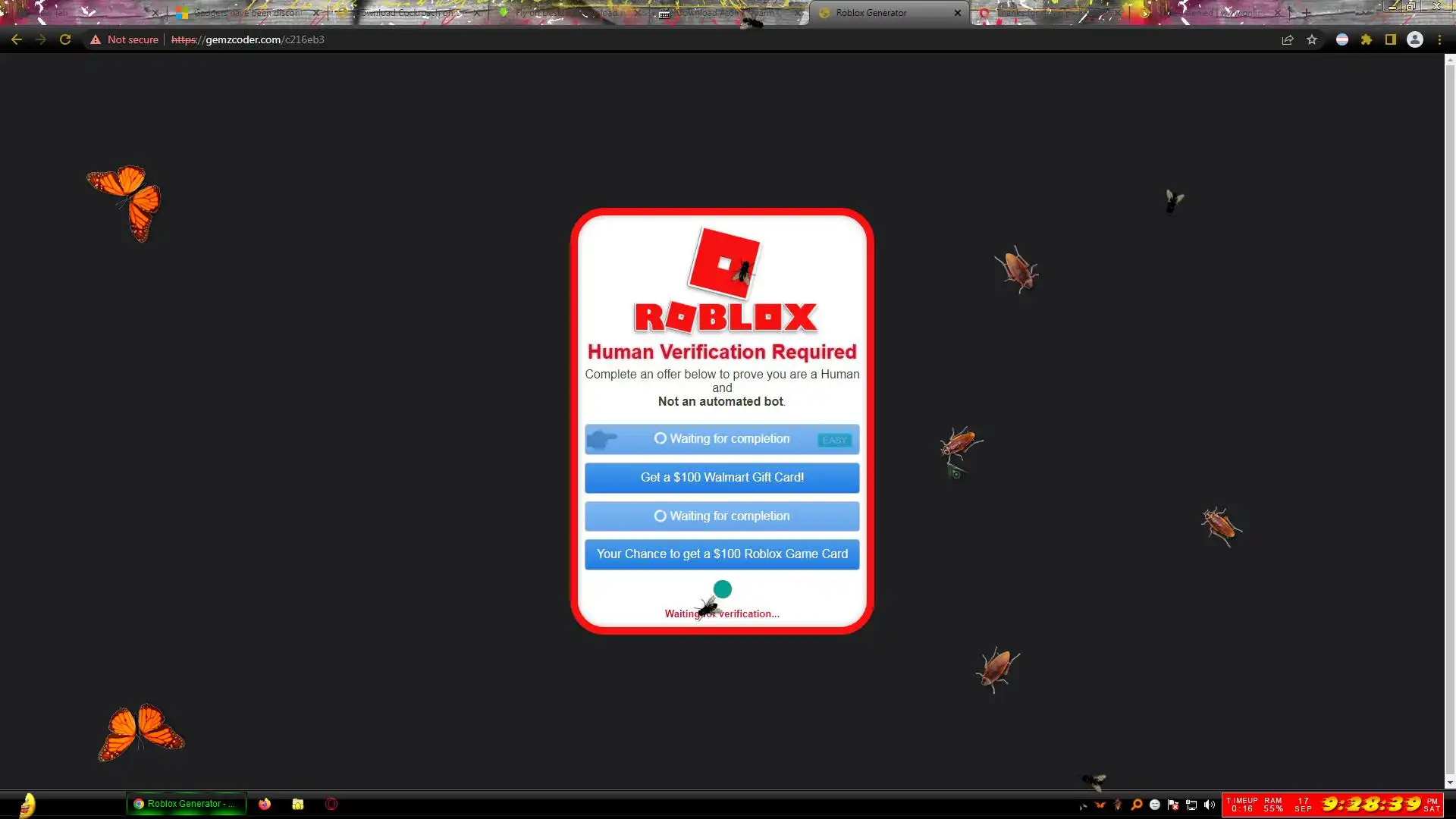Image resolution: width=1456 pixels, height=819 pixels.
Task: Toggle the side panel icon
Action: 1391,39
